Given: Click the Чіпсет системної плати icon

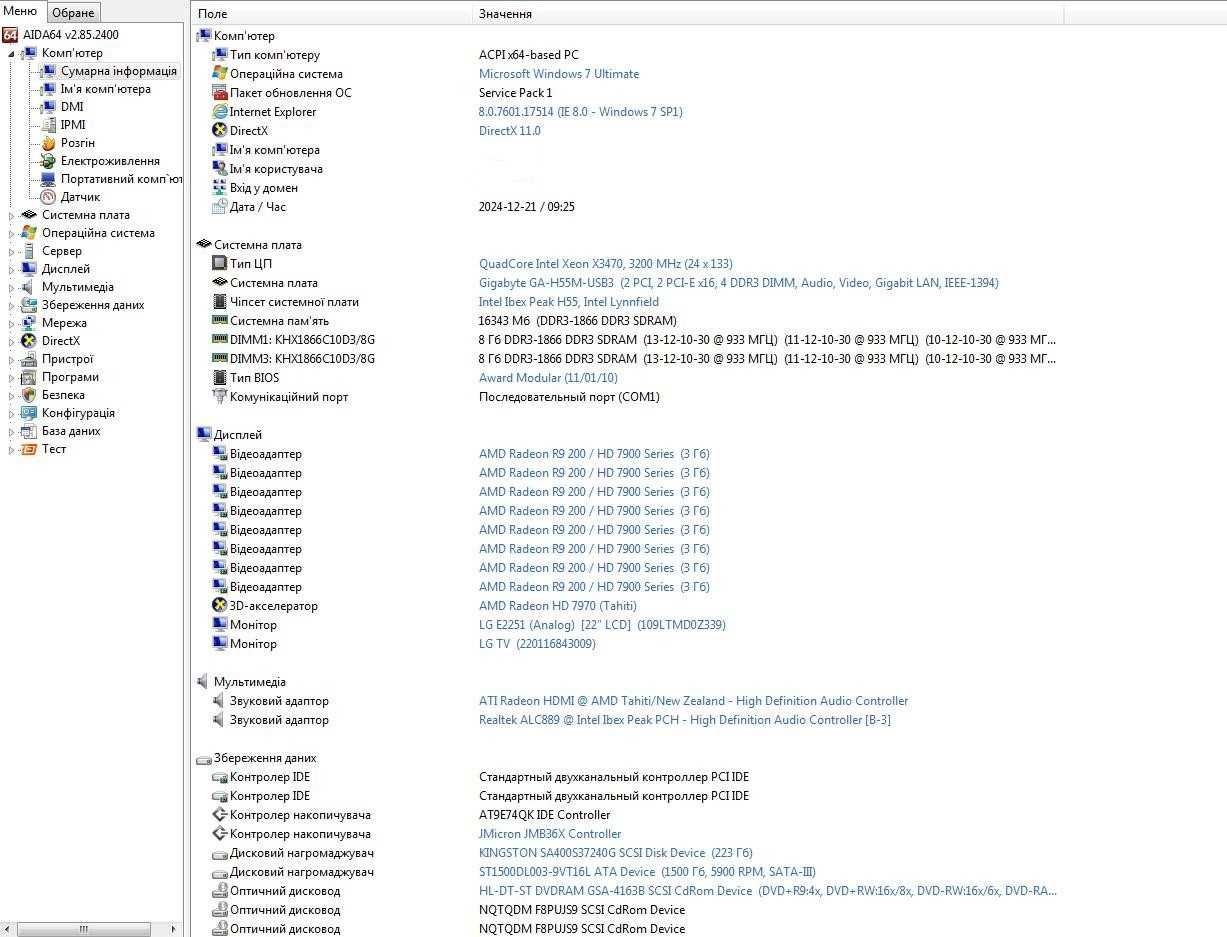Looking at the screenshot, I should (220, 302).
